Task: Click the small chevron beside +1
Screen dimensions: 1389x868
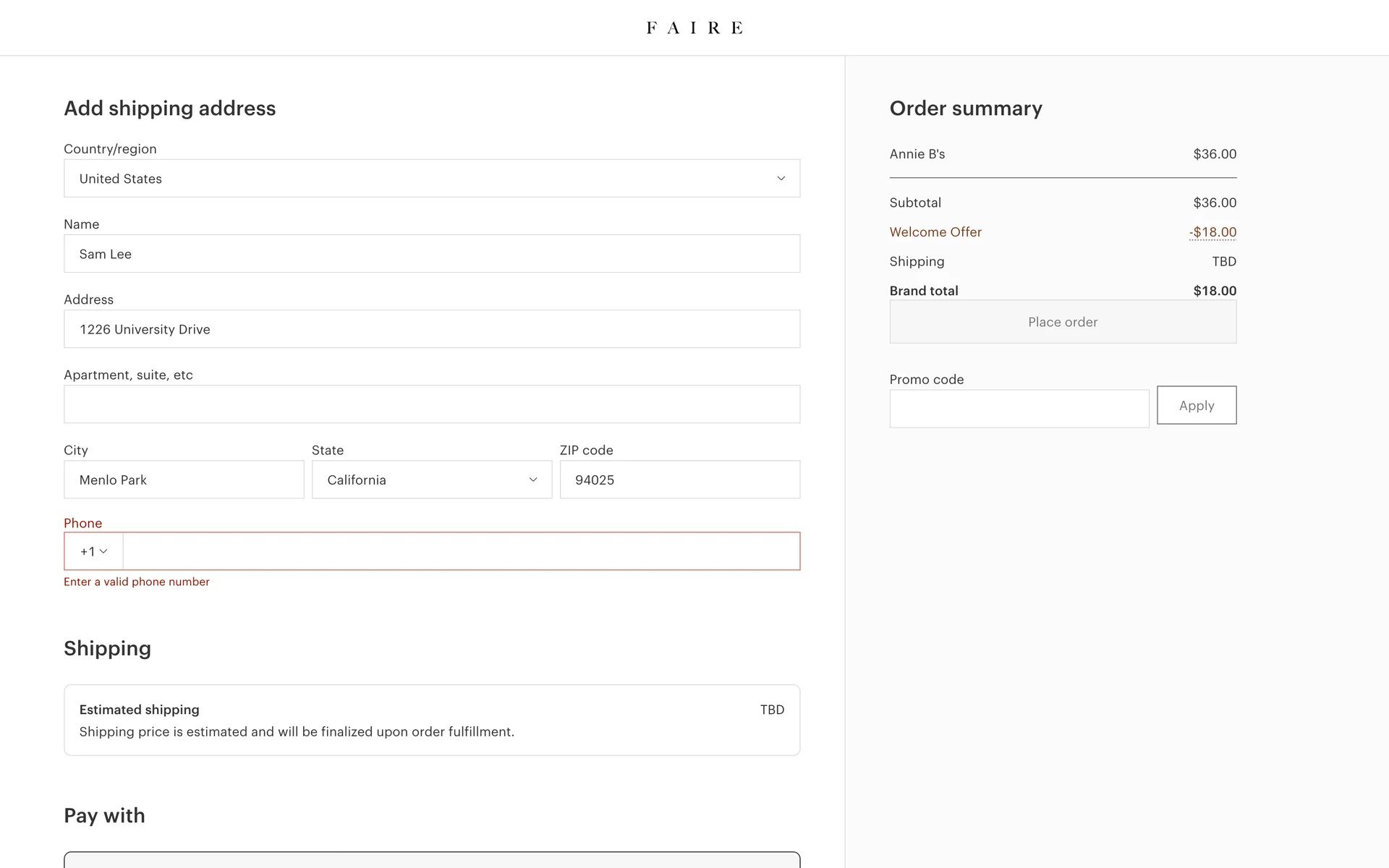Action: point(103,551)
